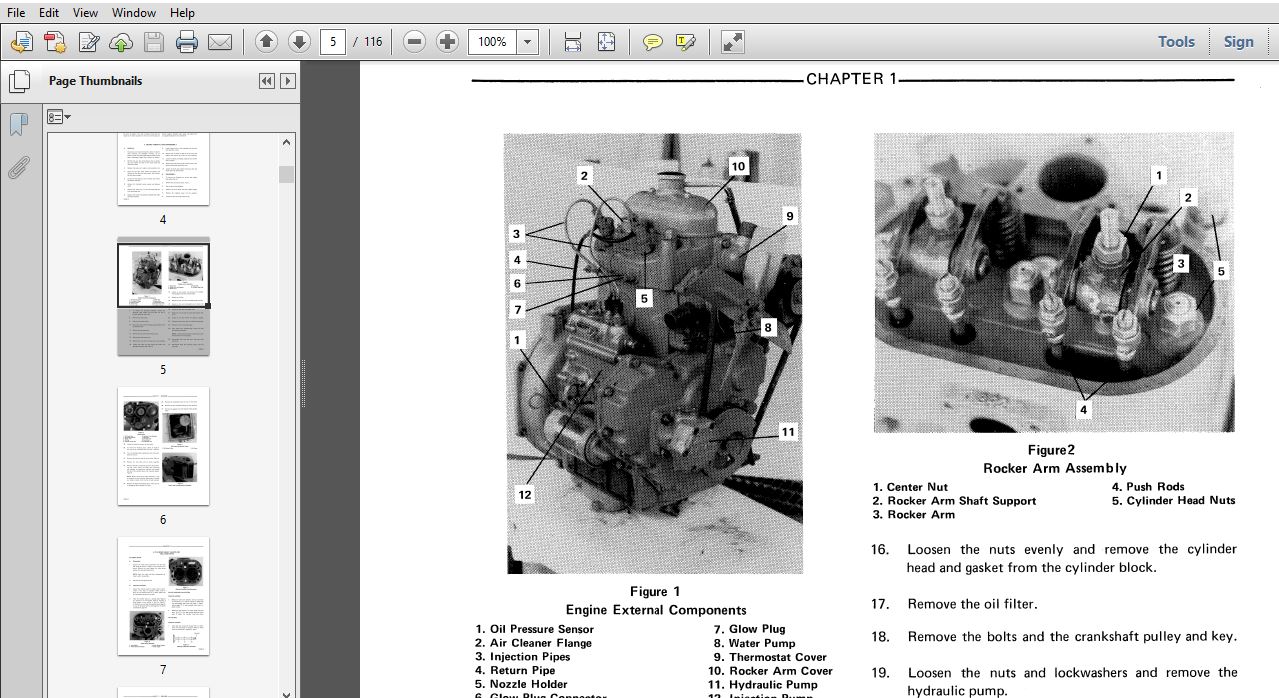Viewport: 1279px width, 698px height.
Task: Send the file via the envelope icon
Action: click(x=219, y=42)
